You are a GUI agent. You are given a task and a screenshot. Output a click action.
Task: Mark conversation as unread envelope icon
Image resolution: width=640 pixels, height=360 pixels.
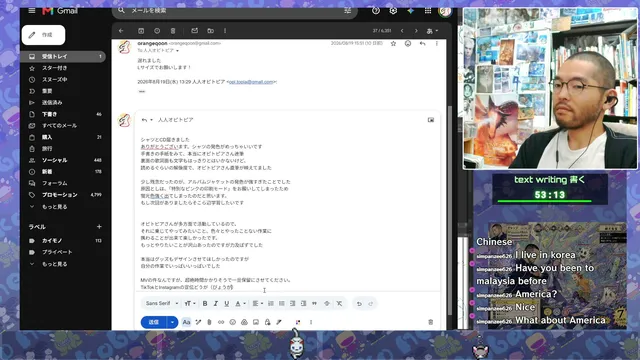tap(194, 31)
